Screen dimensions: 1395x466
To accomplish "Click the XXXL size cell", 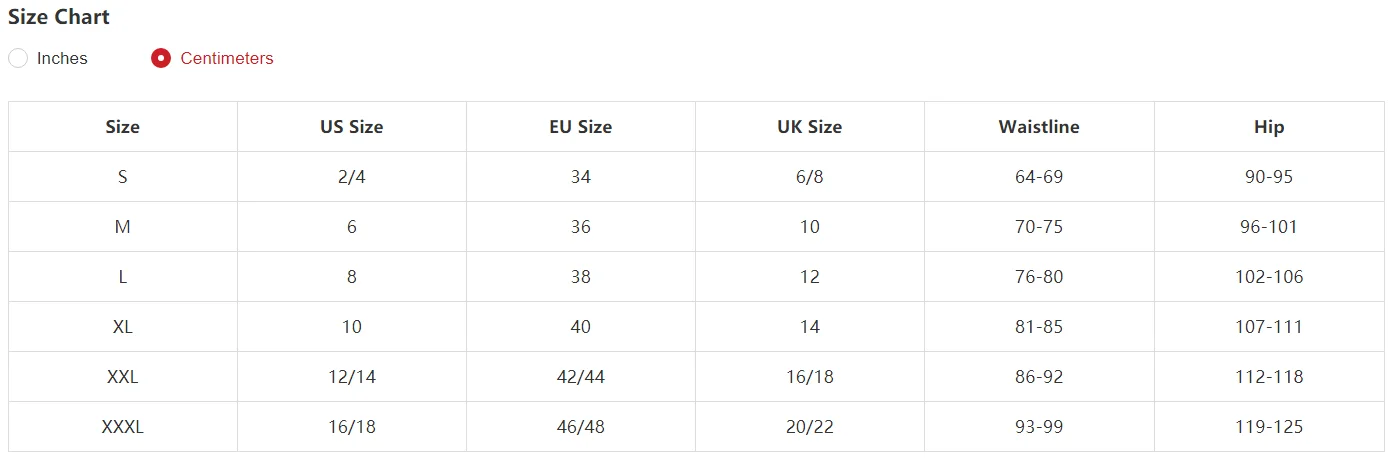I will 123,427.
